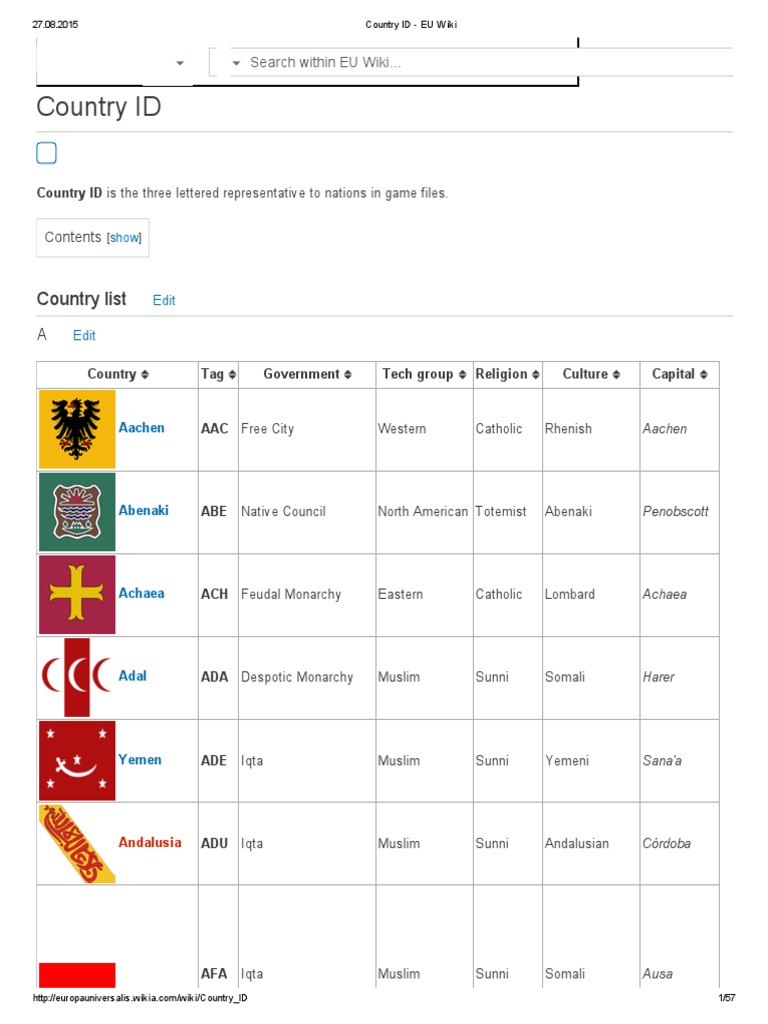Image resolution: width=768 pixels, height=1024 pixels.
Task: Focus the Search within EU Wiki field
Action: pos(480,63)
